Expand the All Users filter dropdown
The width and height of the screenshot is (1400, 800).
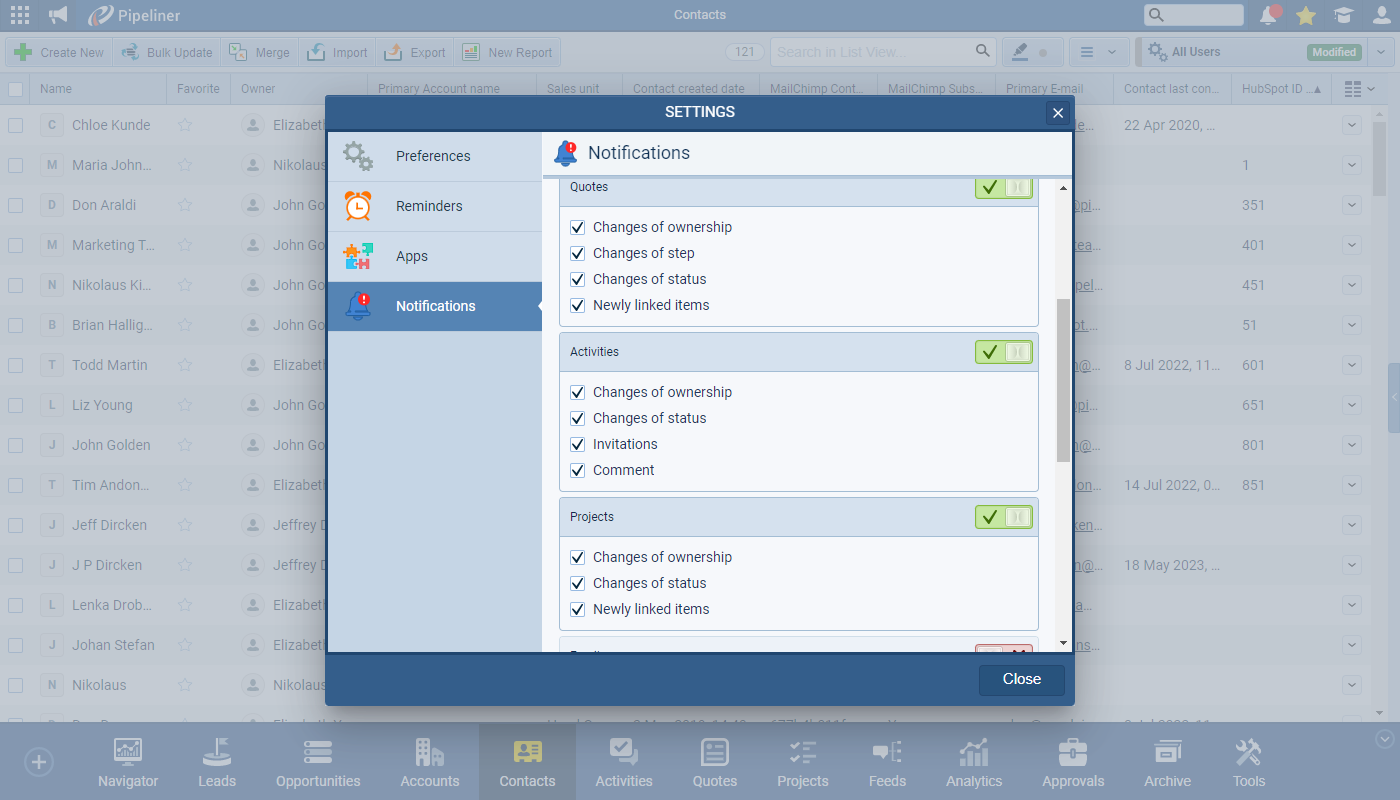tap(1381, 52)
